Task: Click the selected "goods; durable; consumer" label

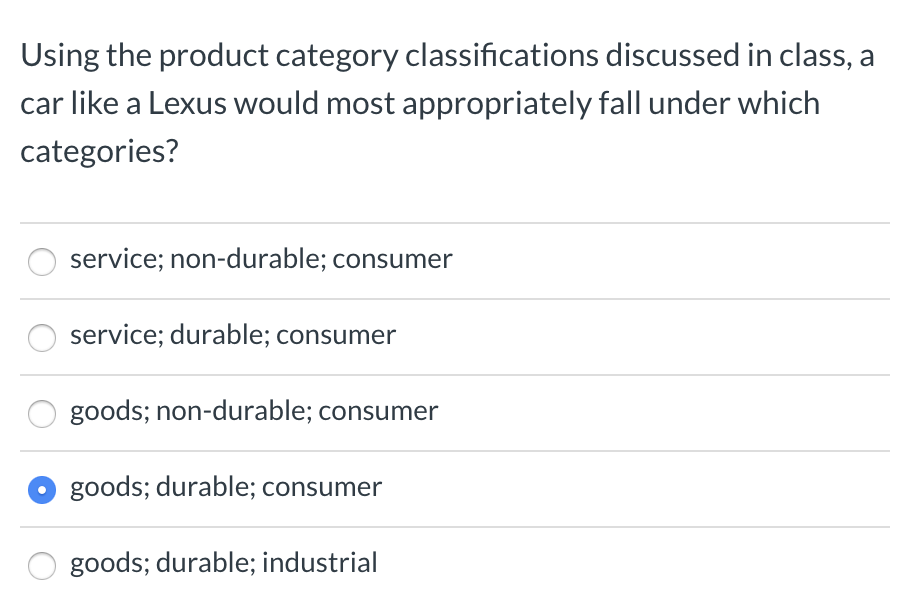Action: tap(225, 487)
